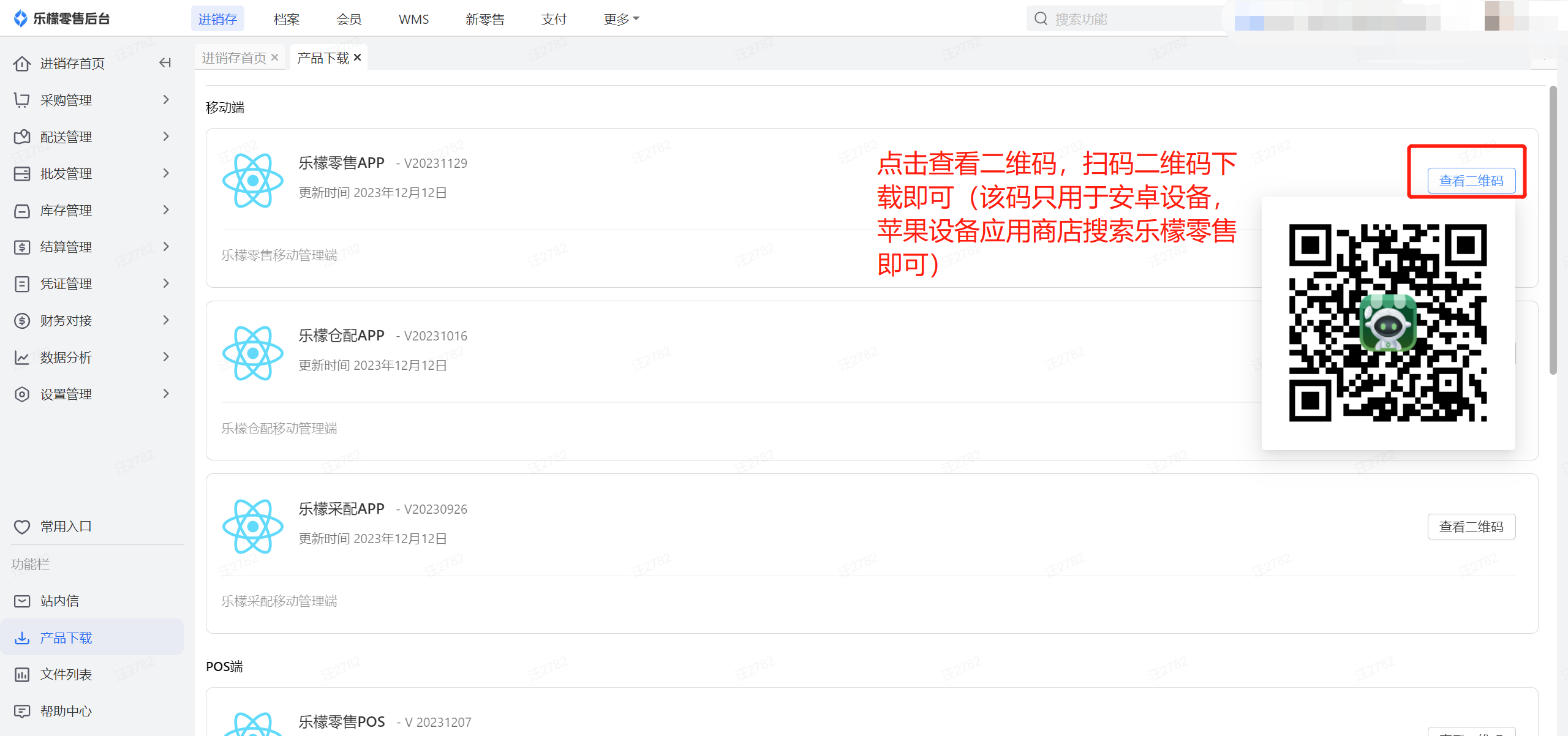Click the 乐檬零售POS title text
Viewport: 1568px width, 736px height.
click(341, 722)
